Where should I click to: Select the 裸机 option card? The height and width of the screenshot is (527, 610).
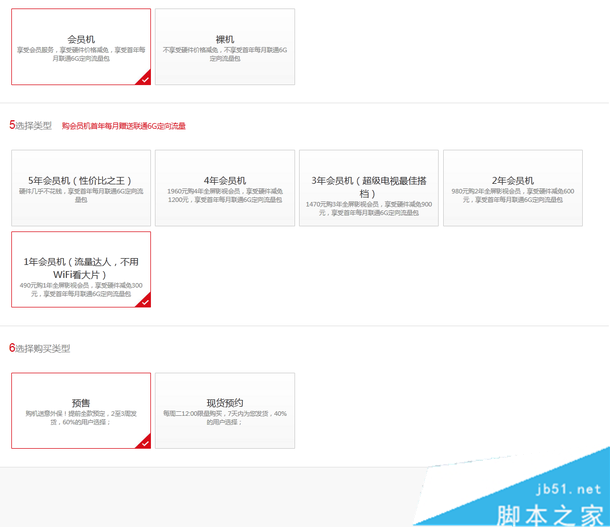[225, 47]
